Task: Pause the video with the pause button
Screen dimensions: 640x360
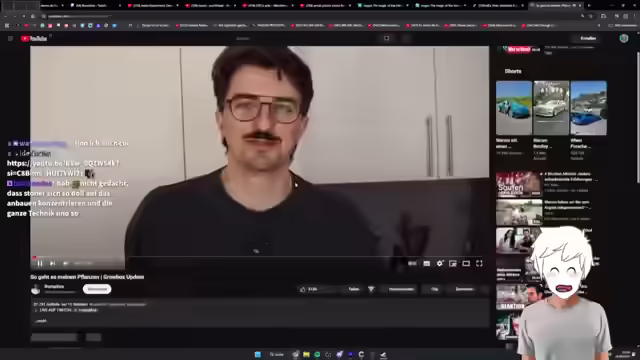Action: pos(40,264)
